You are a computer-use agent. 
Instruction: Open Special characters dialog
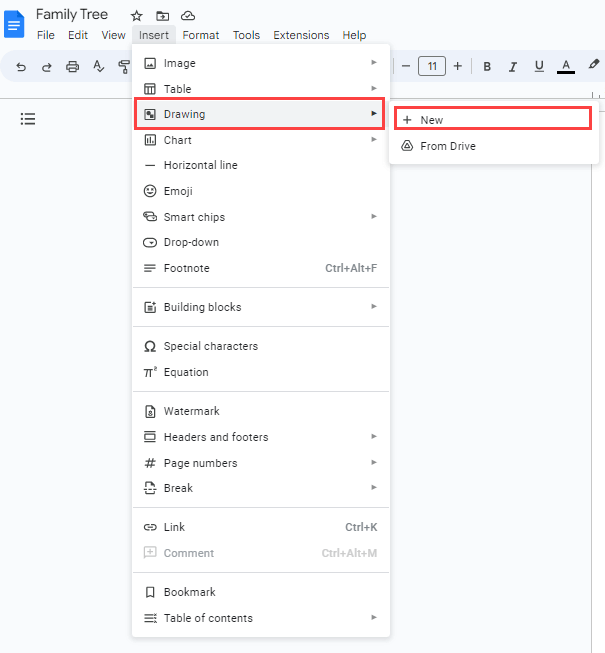[261, 346]
